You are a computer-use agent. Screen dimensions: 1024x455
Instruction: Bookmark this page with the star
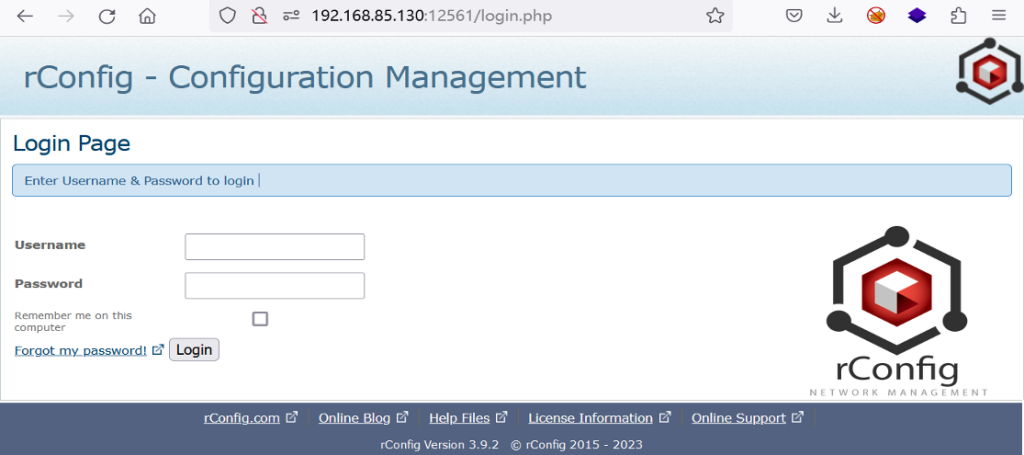[x=715, y=16]
